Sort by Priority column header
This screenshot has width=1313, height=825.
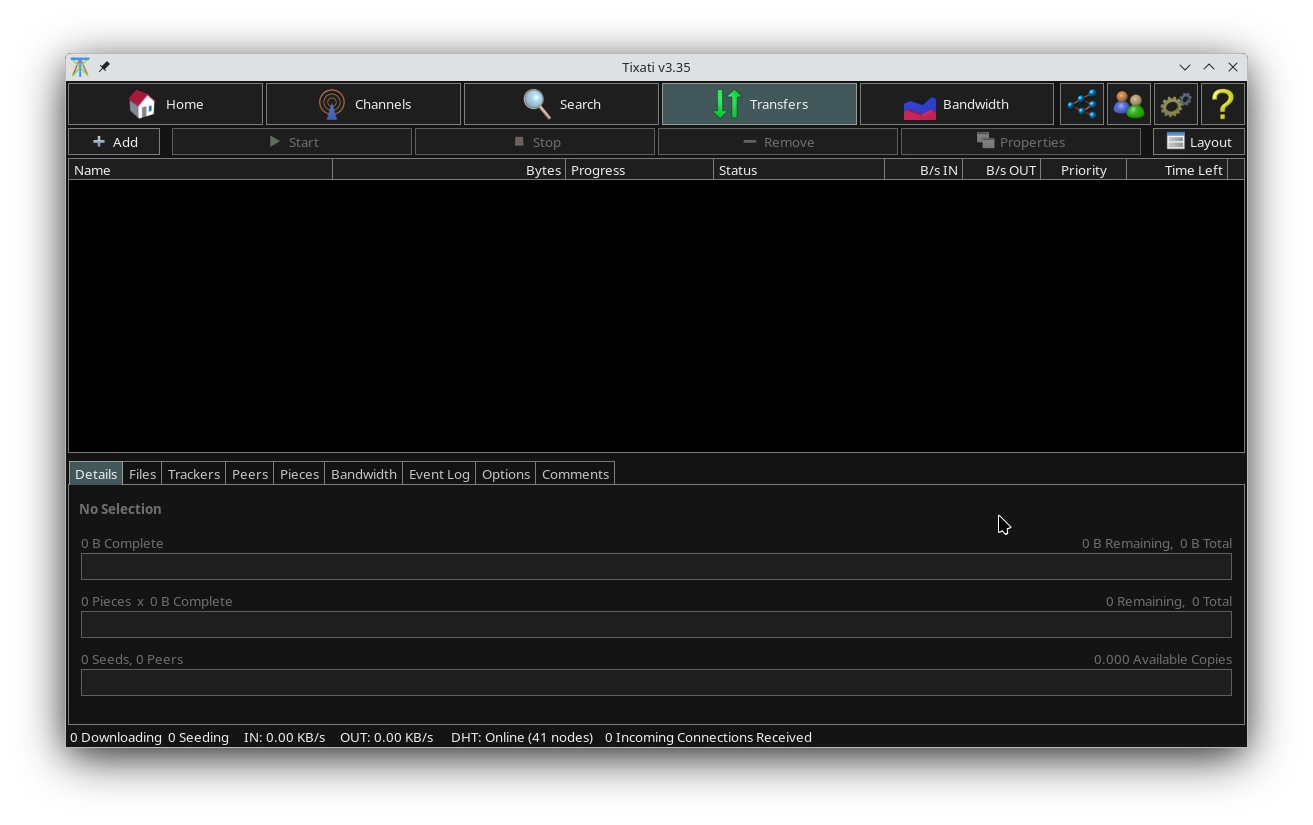point(1084,170)
